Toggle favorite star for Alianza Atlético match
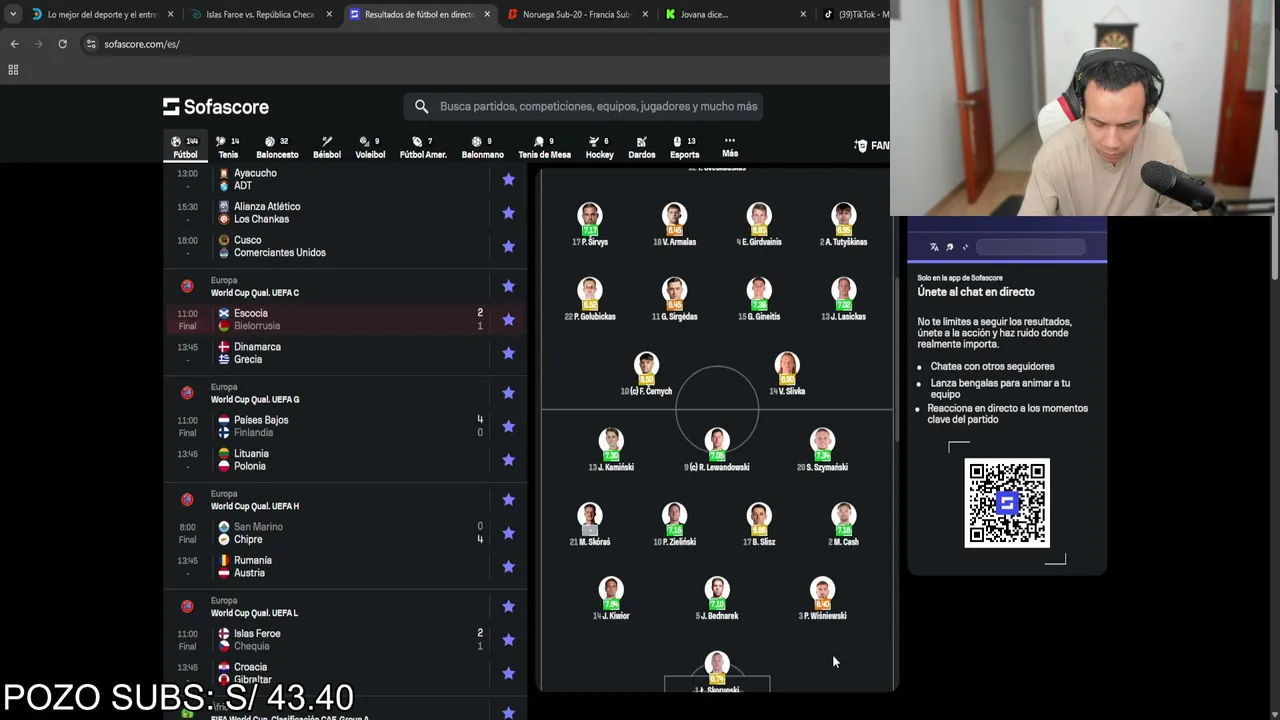 tap(508, 213)
